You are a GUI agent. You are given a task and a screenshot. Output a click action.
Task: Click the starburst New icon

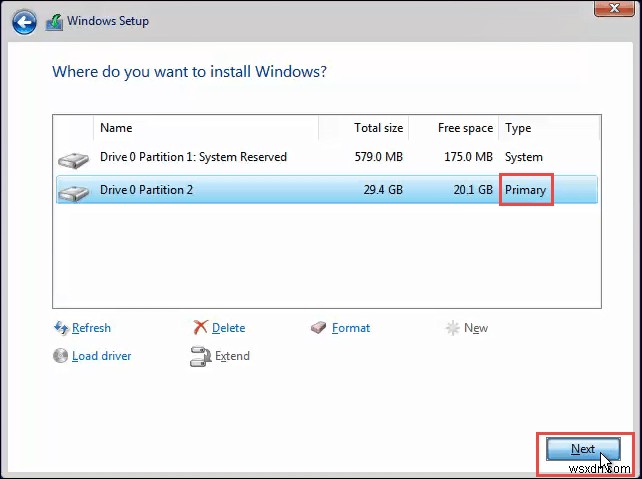point(452,328)
